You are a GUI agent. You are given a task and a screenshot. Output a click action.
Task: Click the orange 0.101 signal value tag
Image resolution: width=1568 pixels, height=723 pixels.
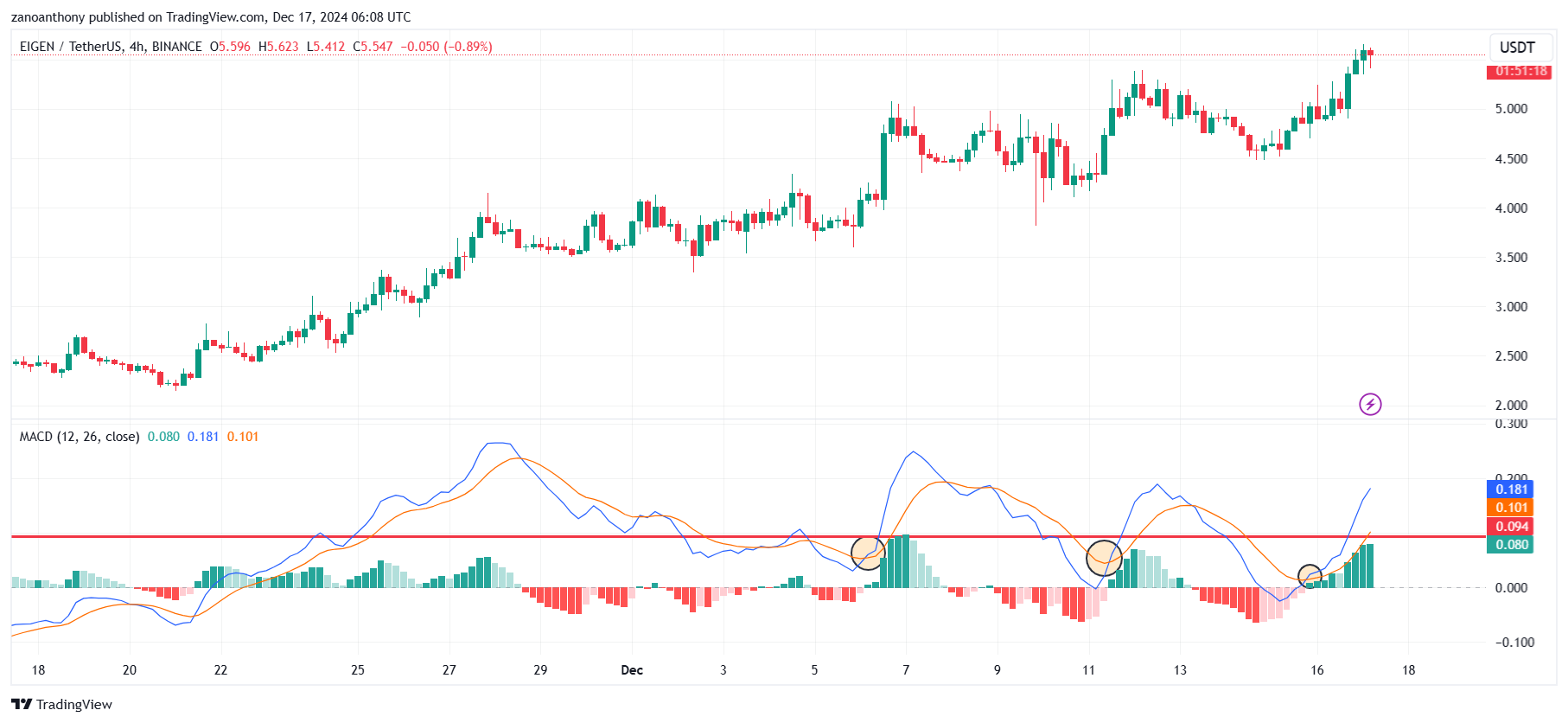pos(1509,508)
